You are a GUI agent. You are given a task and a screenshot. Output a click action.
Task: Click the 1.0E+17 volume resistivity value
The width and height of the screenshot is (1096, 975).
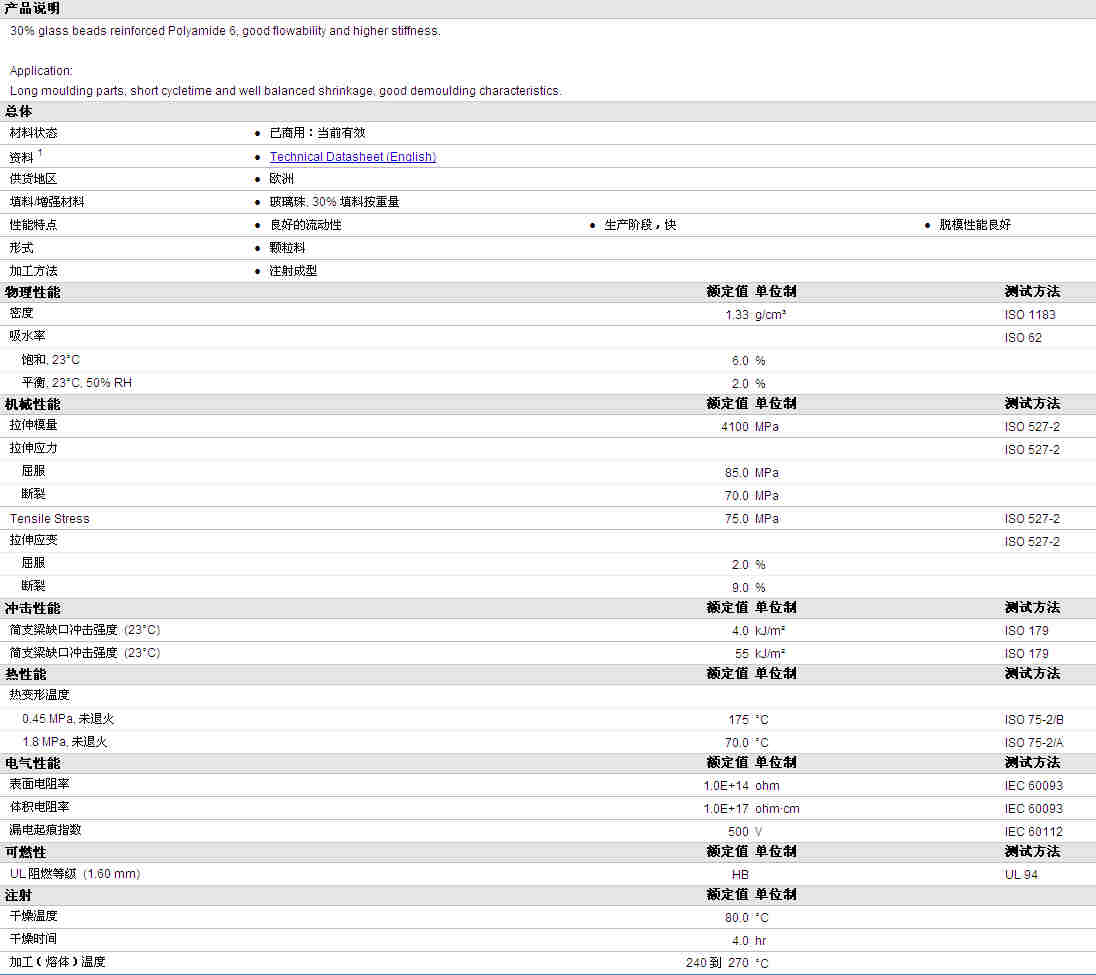click(725, 809)
